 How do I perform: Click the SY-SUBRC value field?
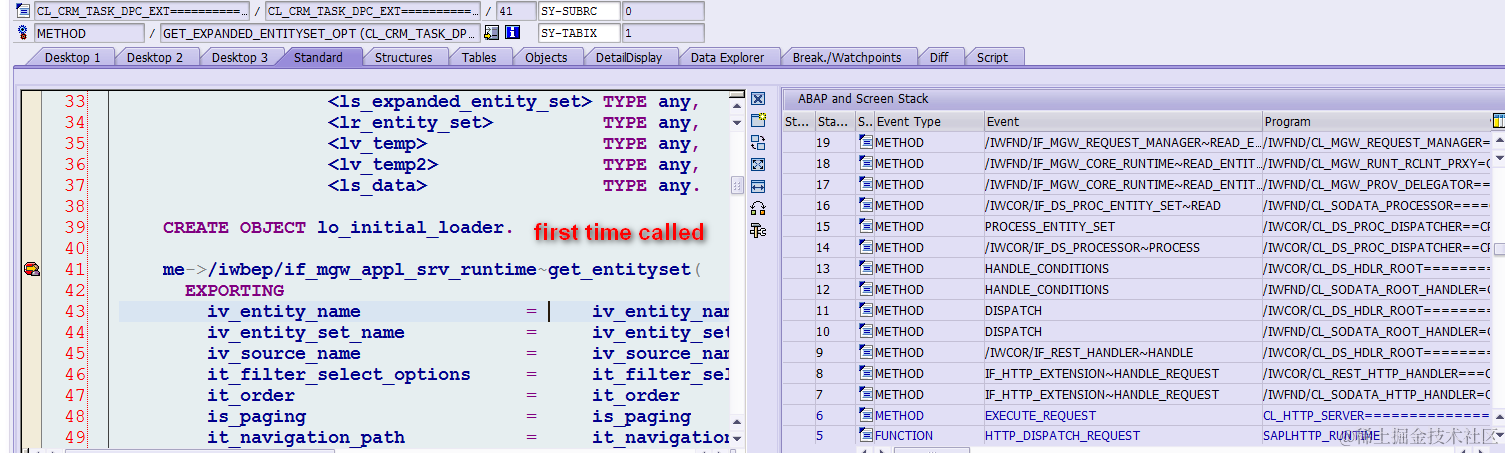coord(662,11)
